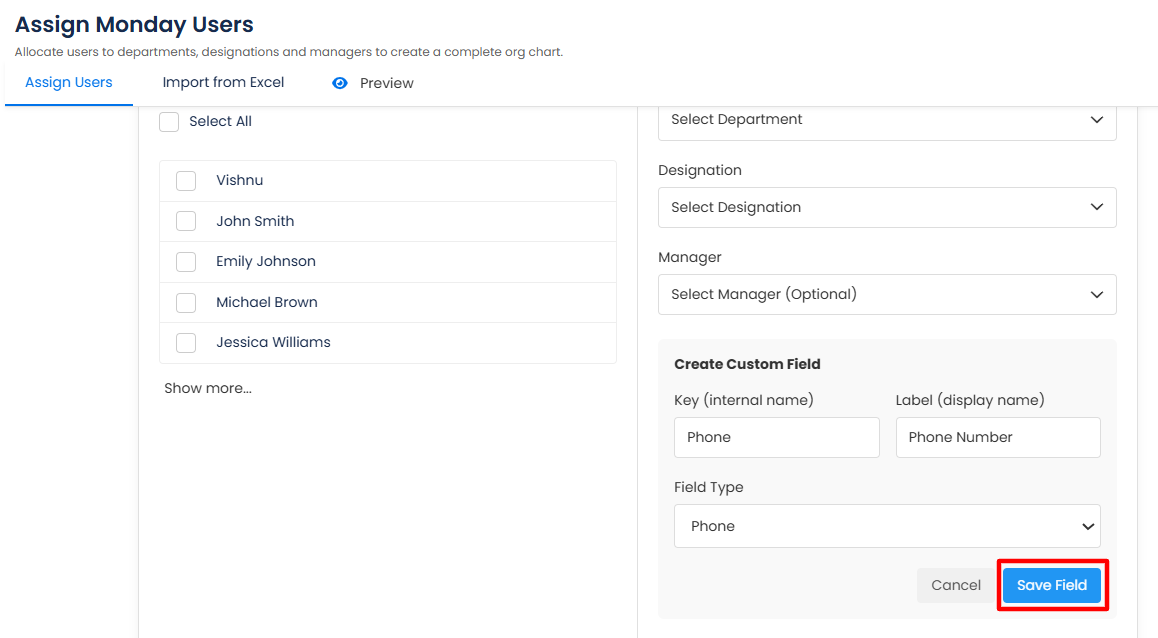Tick Emily Johnson's checkbox
This screenshot has width=1158, height=638.
[186, 261]
